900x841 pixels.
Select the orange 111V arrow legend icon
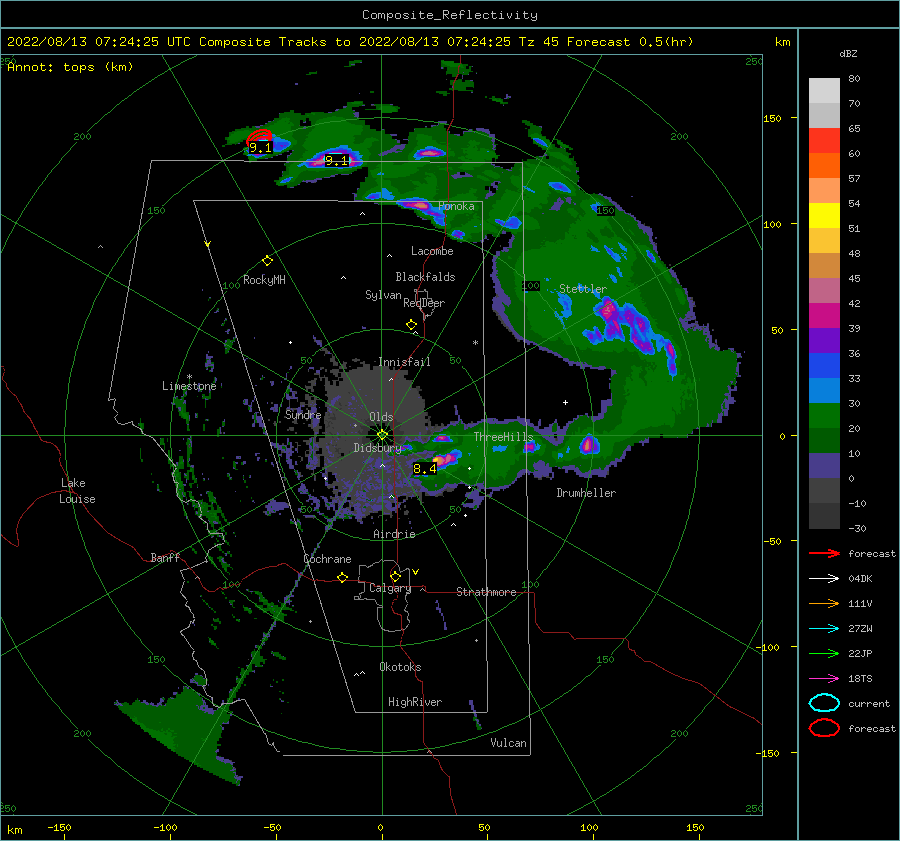pyautogui.click(x=824, y=603)
